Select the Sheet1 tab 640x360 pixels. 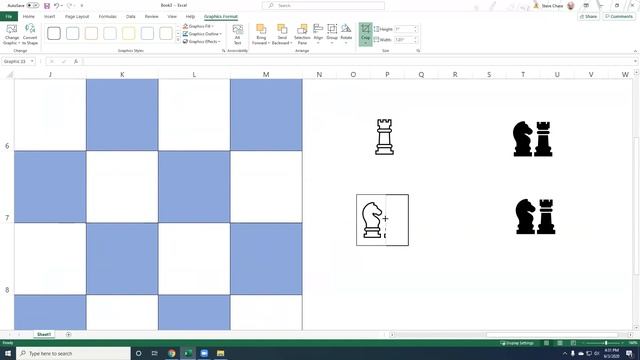coord(44,334)
